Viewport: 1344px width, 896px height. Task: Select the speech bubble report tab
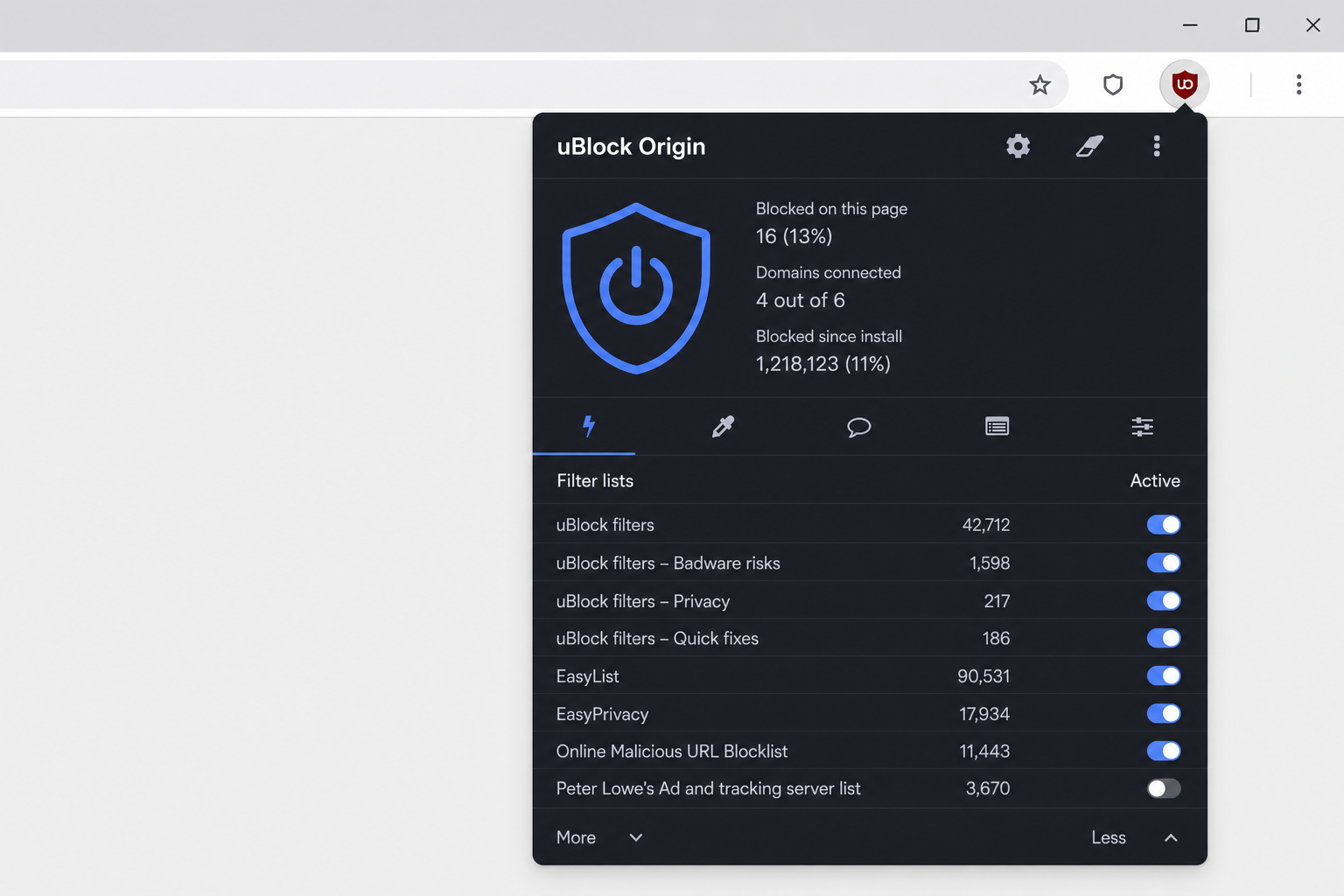point(859,427)
